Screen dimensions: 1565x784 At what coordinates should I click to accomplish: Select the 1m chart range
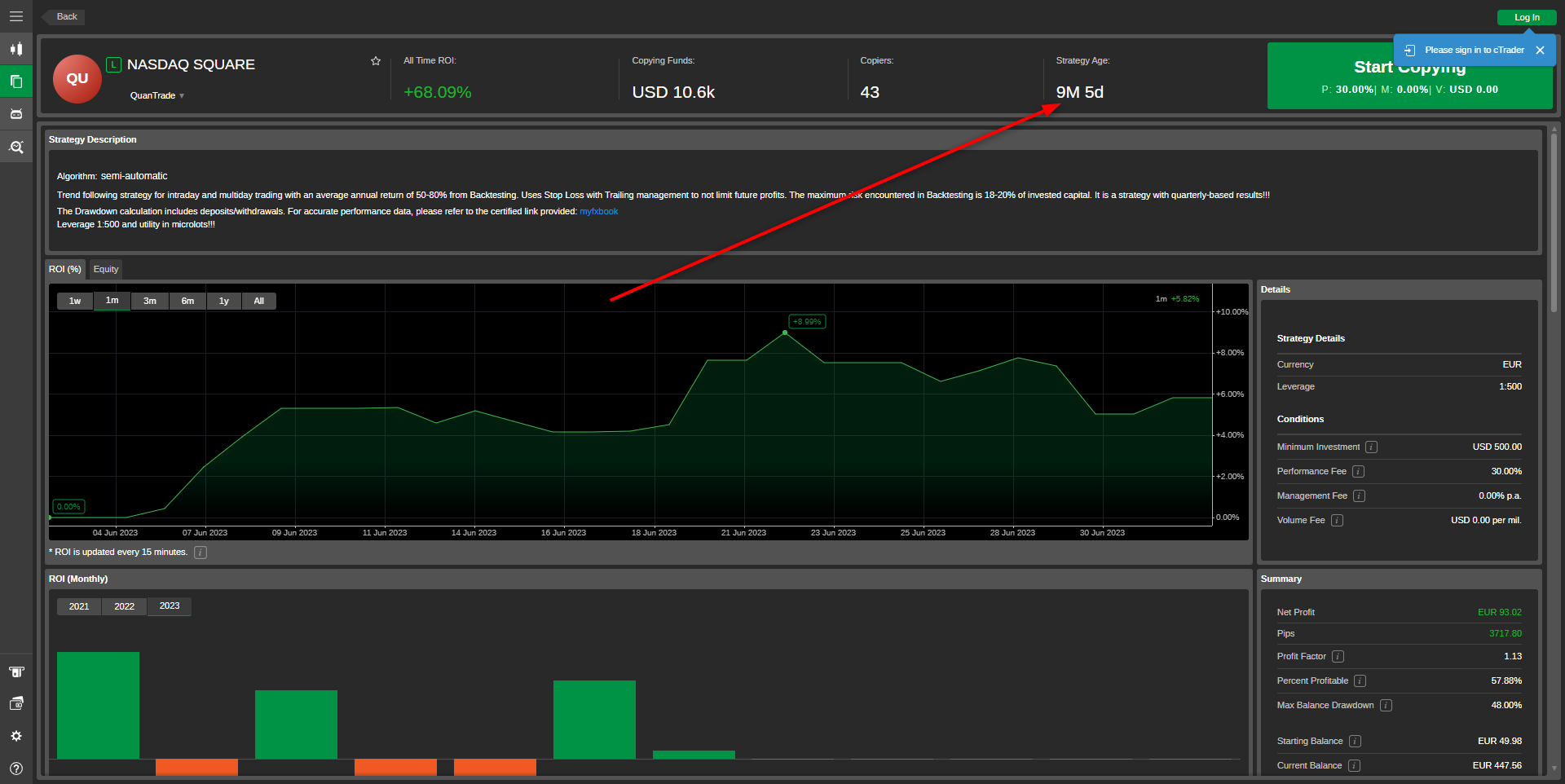coord(112,301)
